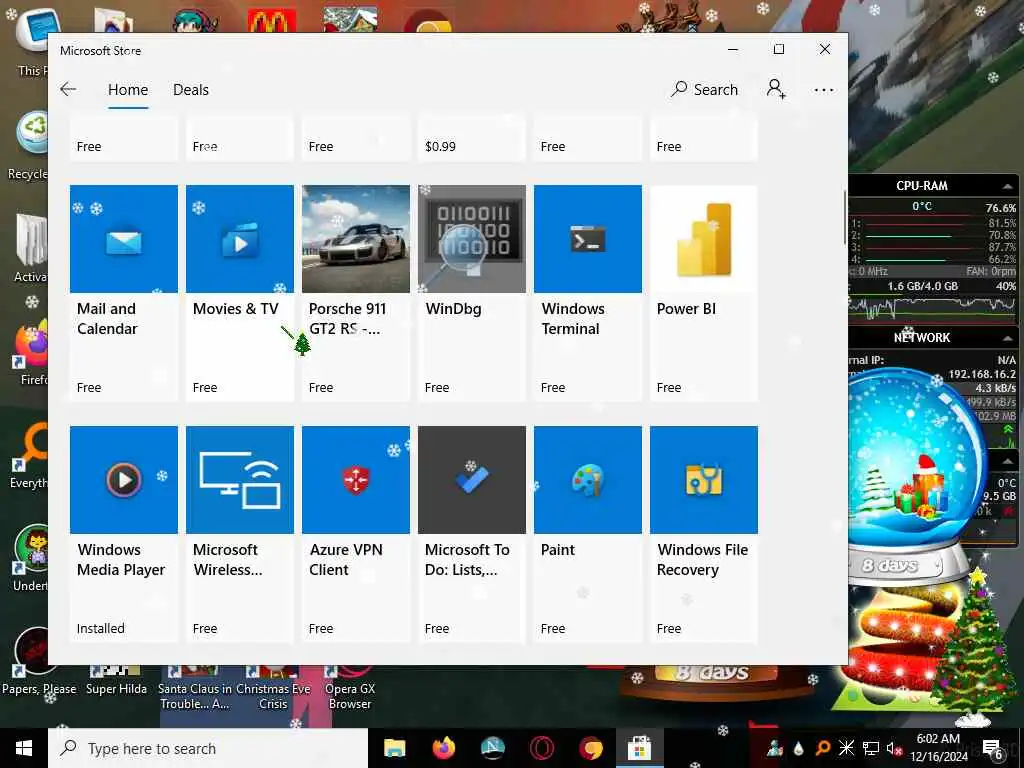The width and height of the screenshot is (1024, 768).
Task: Collapse the NETWORK gadget panel
Action: (x=1008, y=338)
